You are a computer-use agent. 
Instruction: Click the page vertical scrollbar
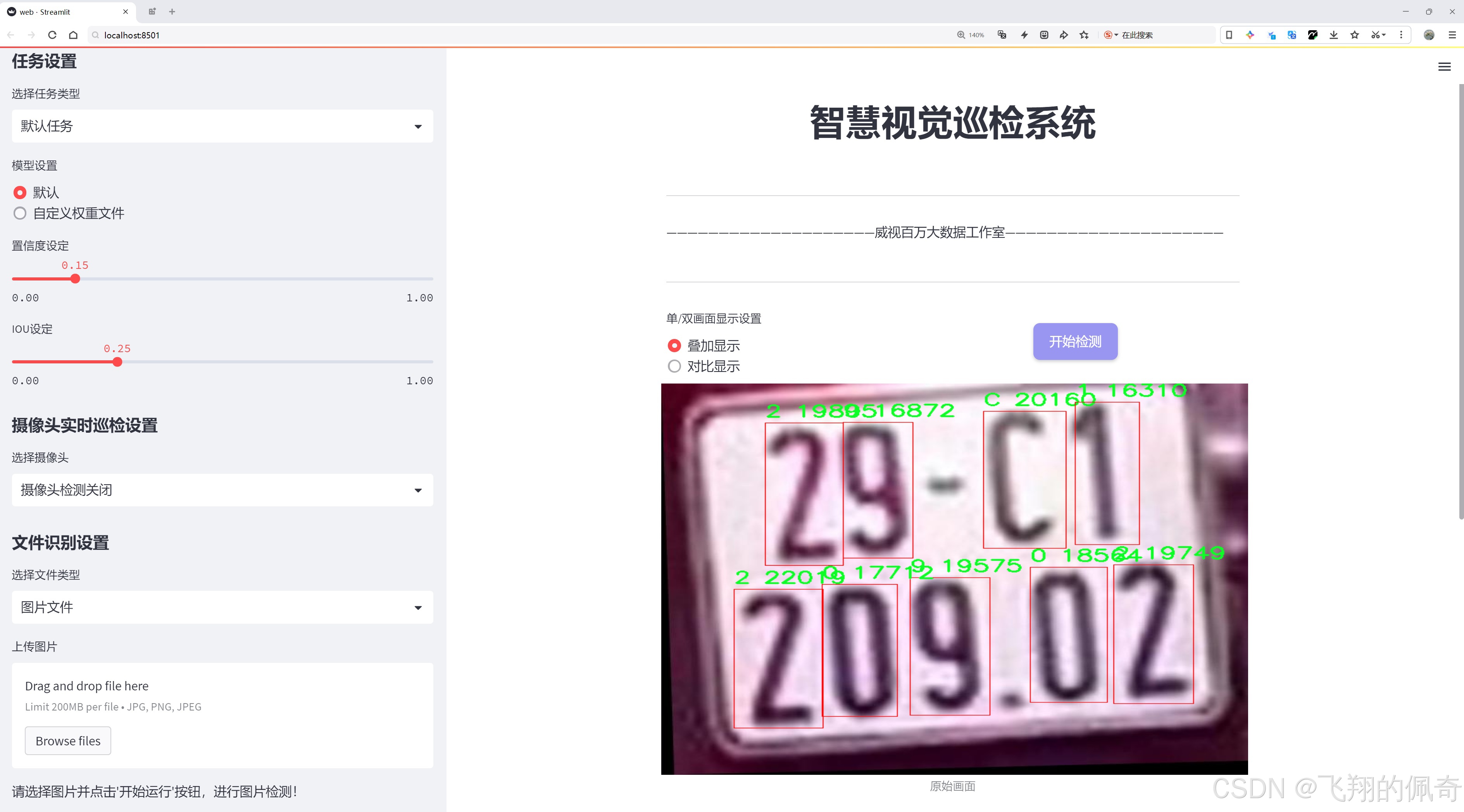(x=1461, y=301)
